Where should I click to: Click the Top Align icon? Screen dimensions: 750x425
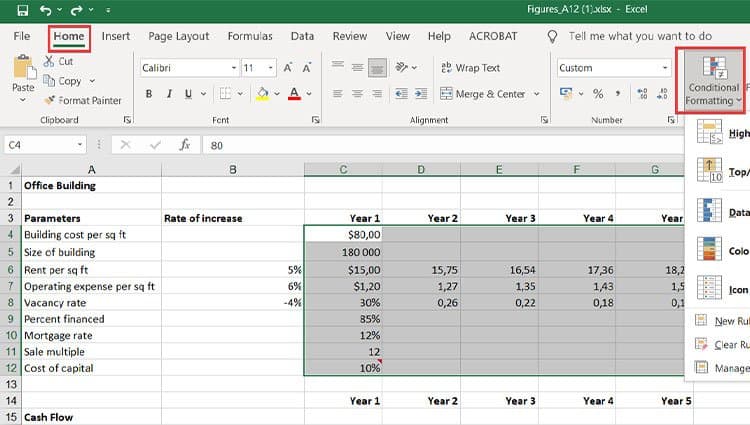coord(338,67)
